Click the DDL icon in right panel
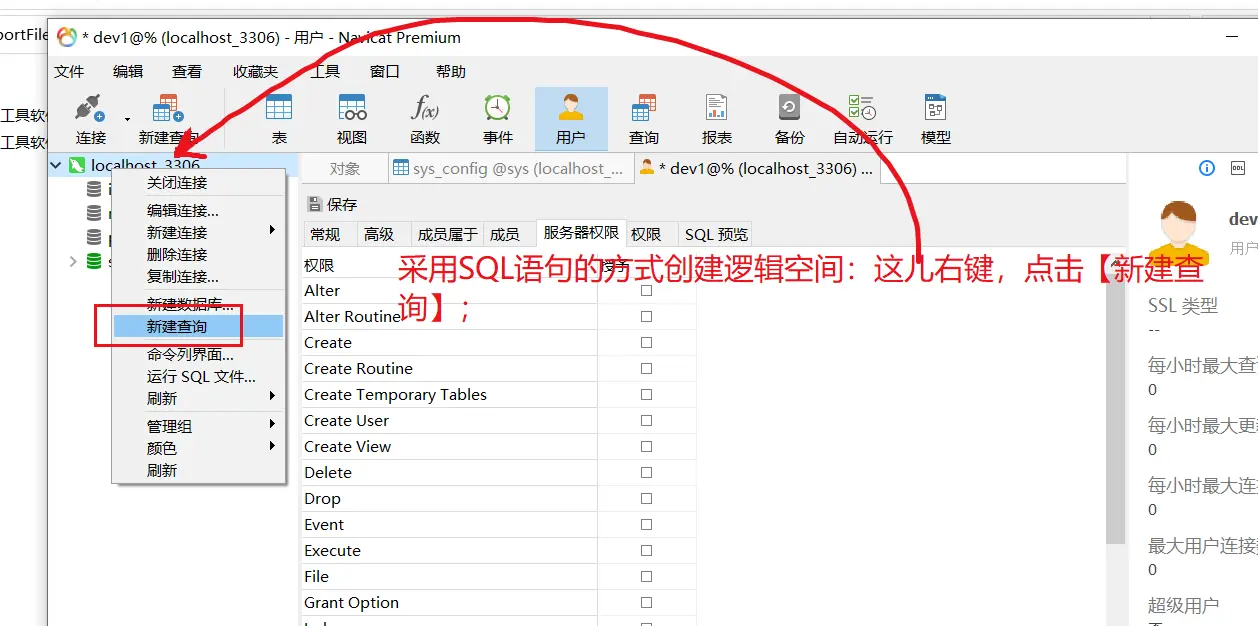1258x626 pixels. tap(1237, 168)
